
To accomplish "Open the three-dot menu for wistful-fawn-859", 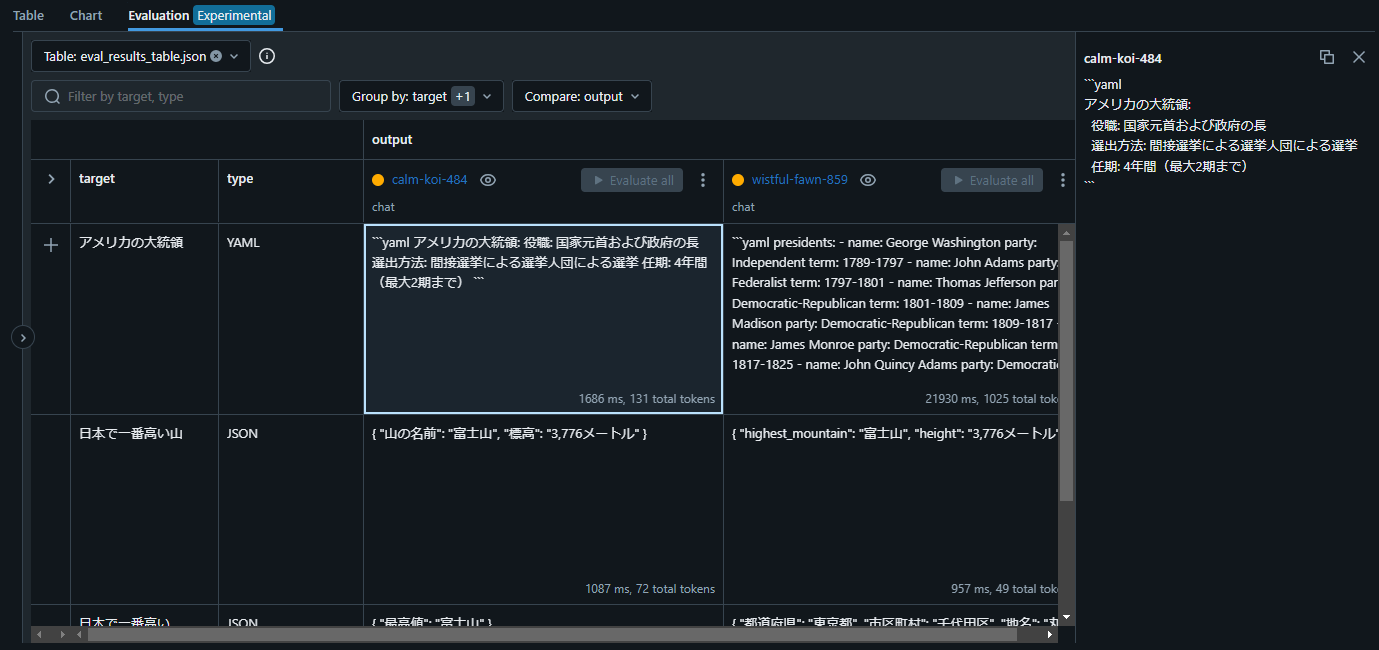I will point(1062,179).
